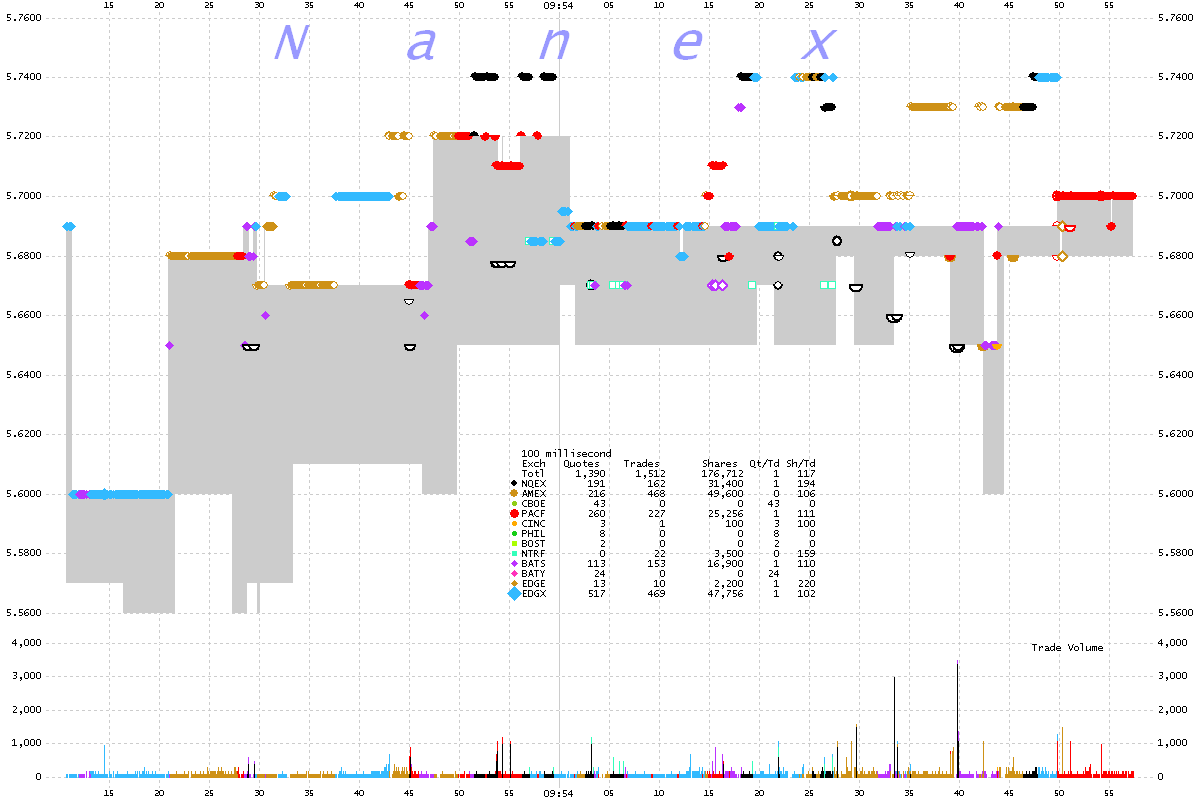Click 09:54 label on top time axis

558,5
